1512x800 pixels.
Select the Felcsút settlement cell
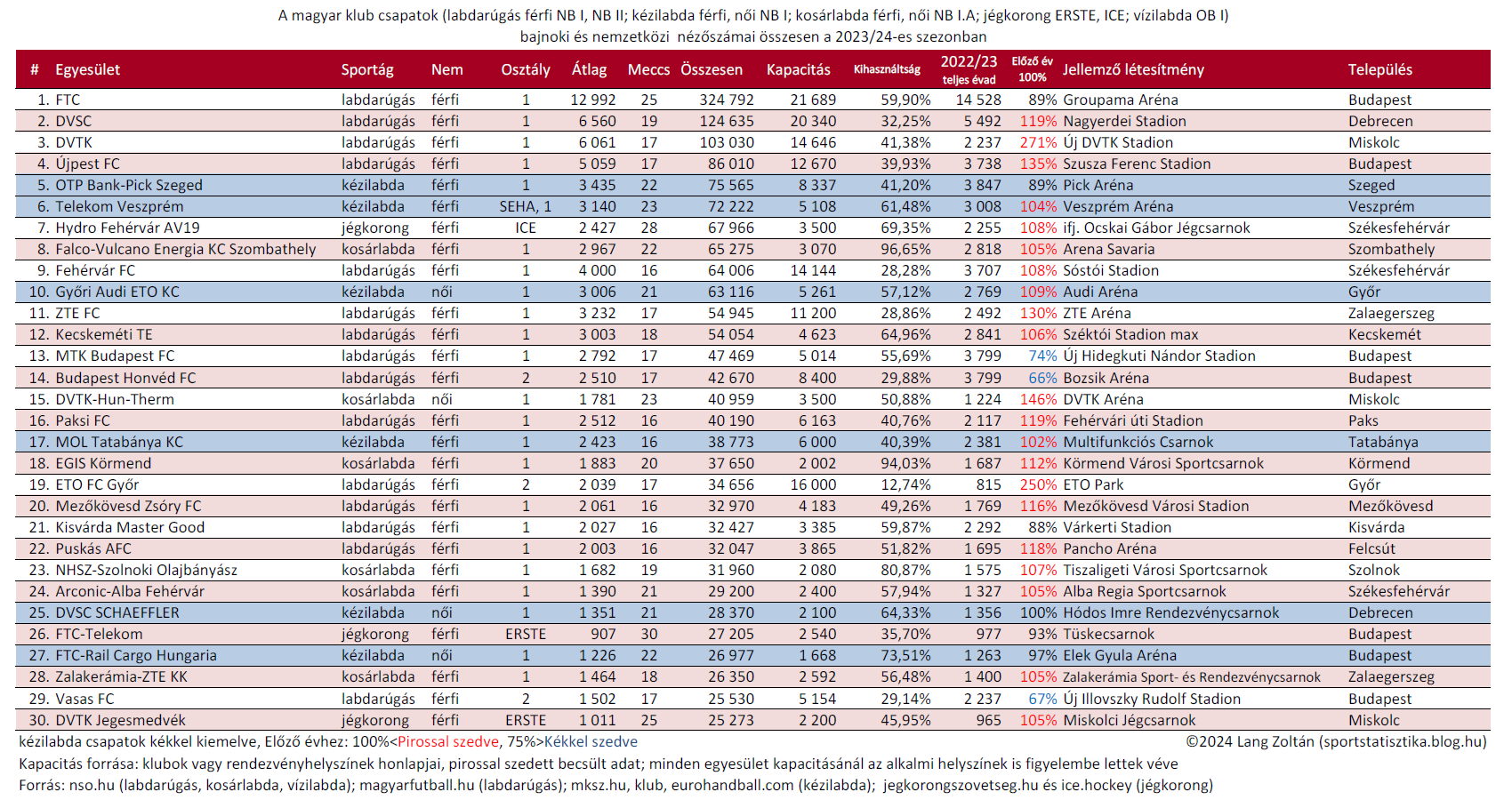click(x=1371, y=548)
